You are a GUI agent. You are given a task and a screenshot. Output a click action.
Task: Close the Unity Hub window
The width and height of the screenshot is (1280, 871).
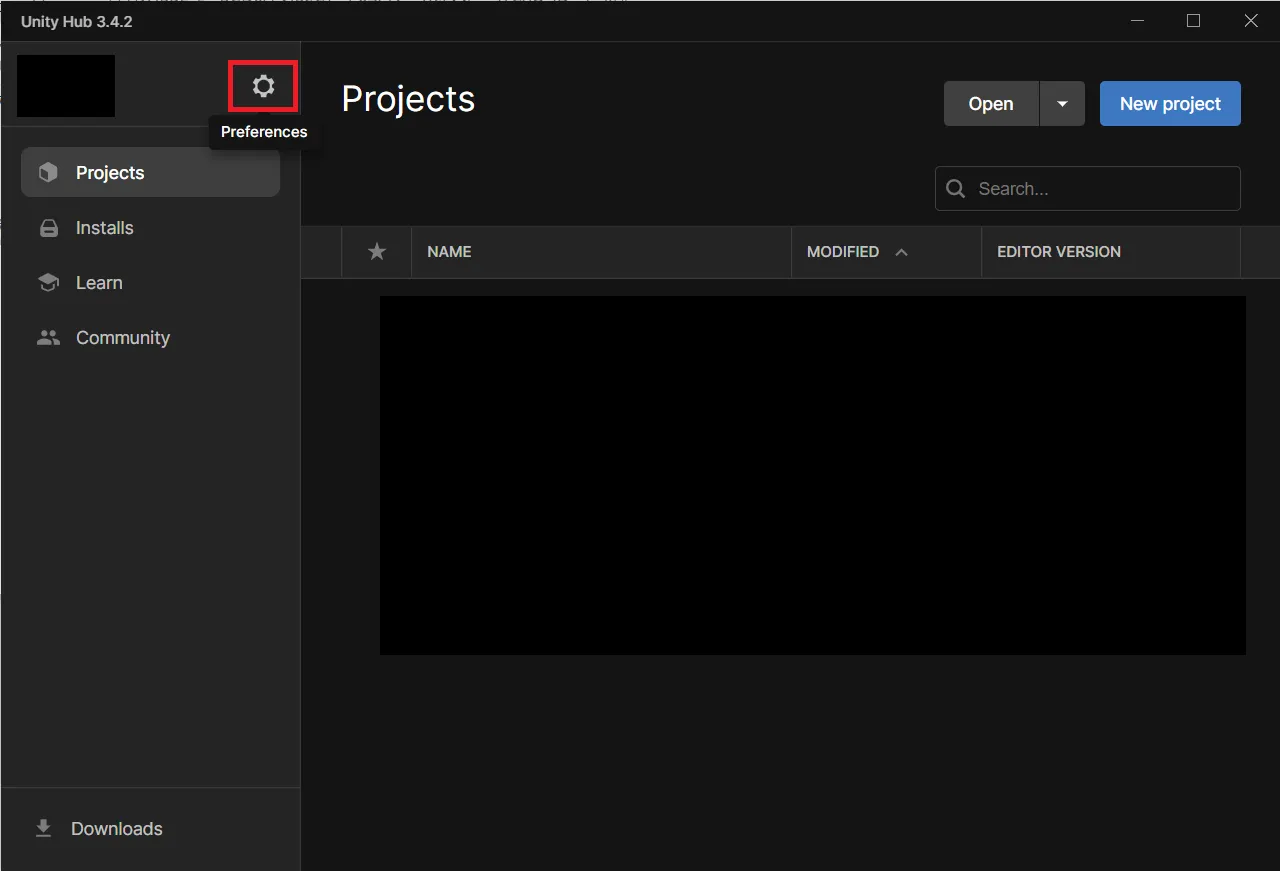click(1250, 21)
